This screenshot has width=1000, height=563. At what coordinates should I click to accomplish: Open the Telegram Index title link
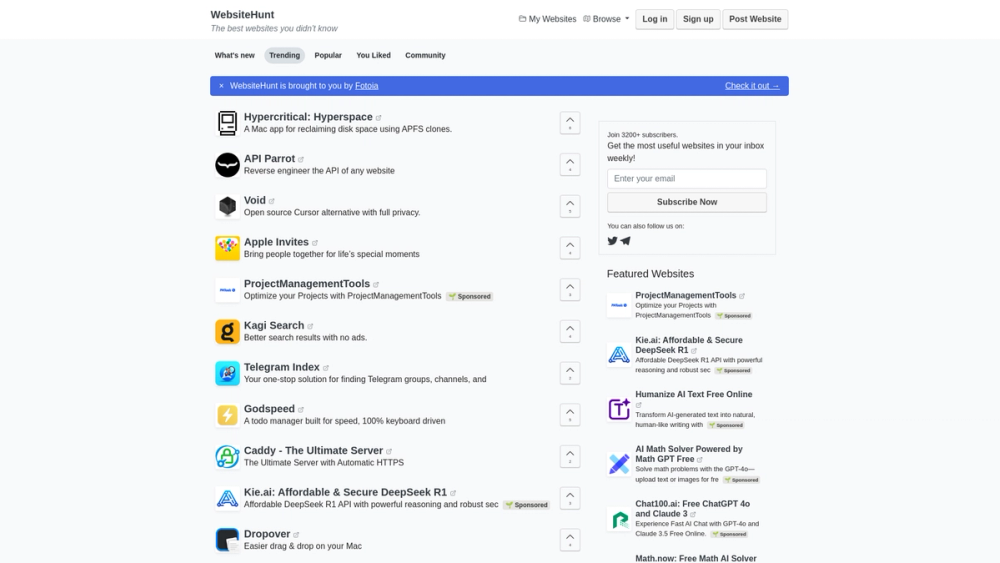[x=281, y=367]
